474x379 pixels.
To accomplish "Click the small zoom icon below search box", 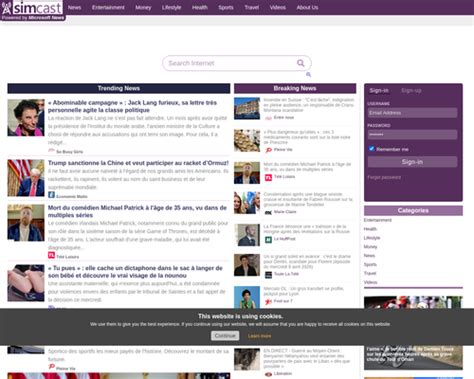I will point(308,74).
